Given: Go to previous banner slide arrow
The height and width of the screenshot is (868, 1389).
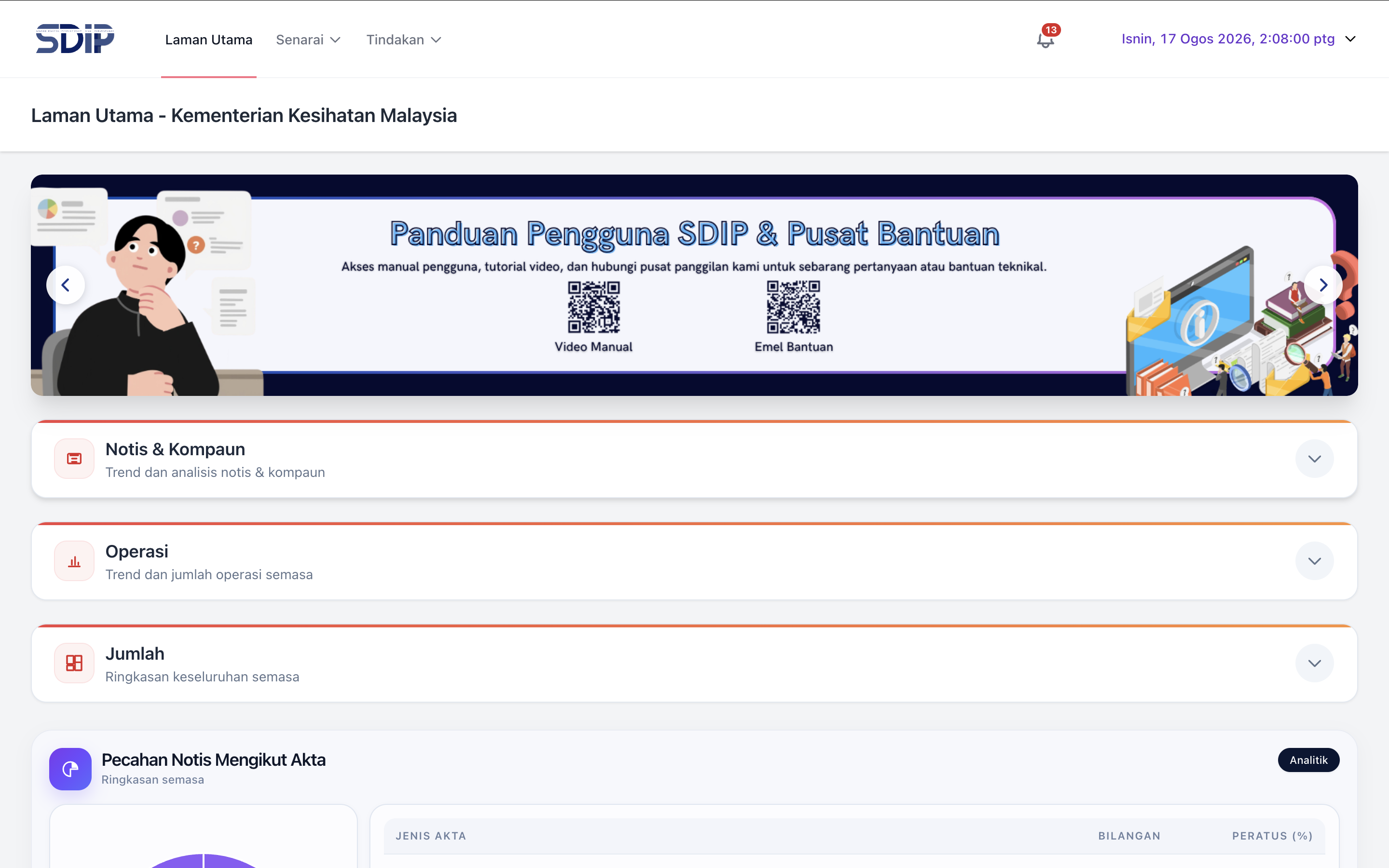Looking at the screenshot, I should [x=66, y=285].
